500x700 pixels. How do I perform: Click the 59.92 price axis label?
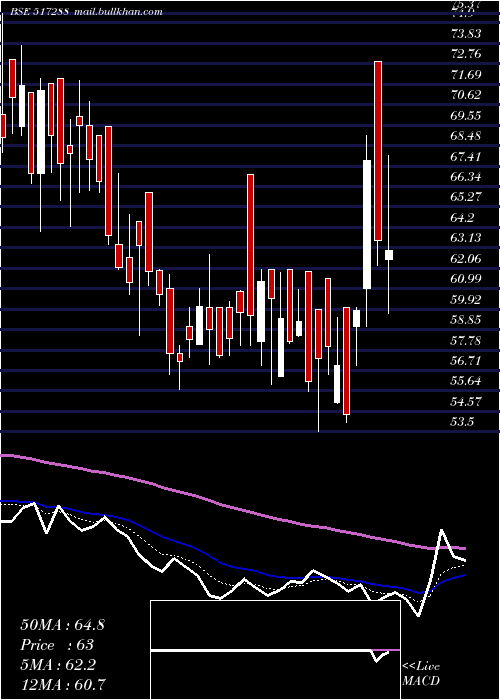466,300
